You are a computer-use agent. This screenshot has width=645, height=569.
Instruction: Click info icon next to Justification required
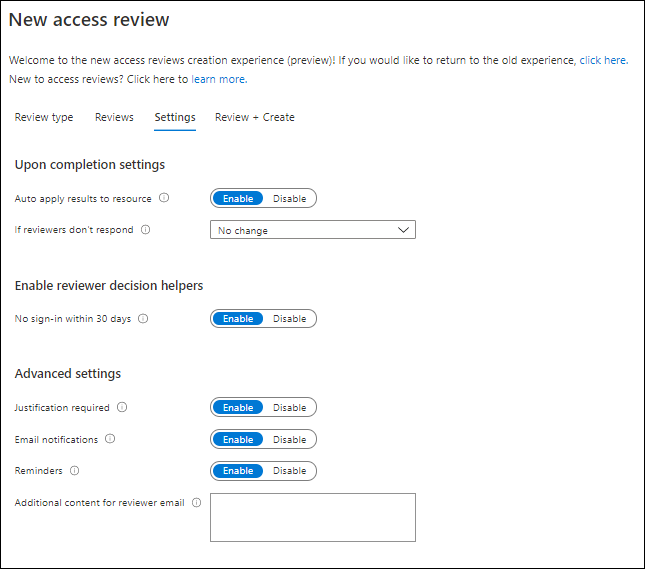coord(122,408)
